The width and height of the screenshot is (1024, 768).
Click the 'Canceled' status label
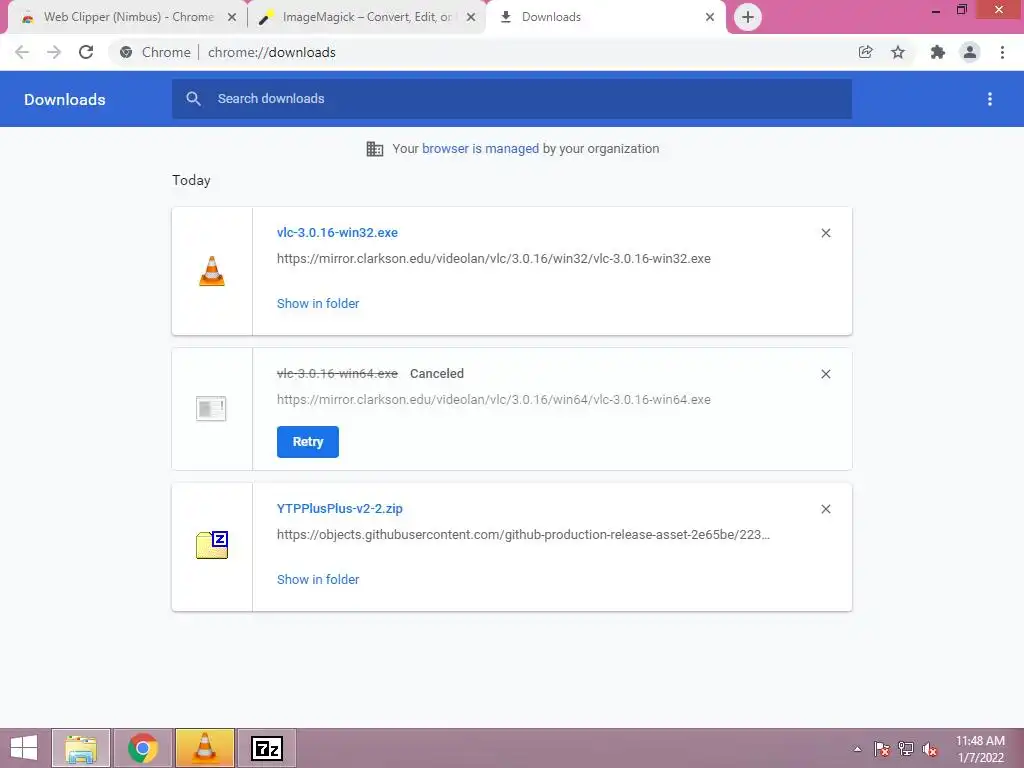point(437,374)
